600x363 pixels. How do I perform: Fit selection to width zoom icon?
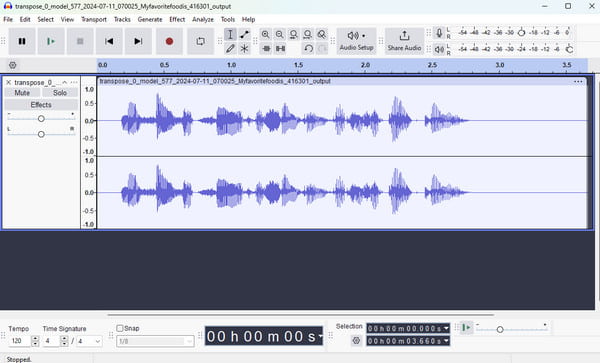click(293, 34)
